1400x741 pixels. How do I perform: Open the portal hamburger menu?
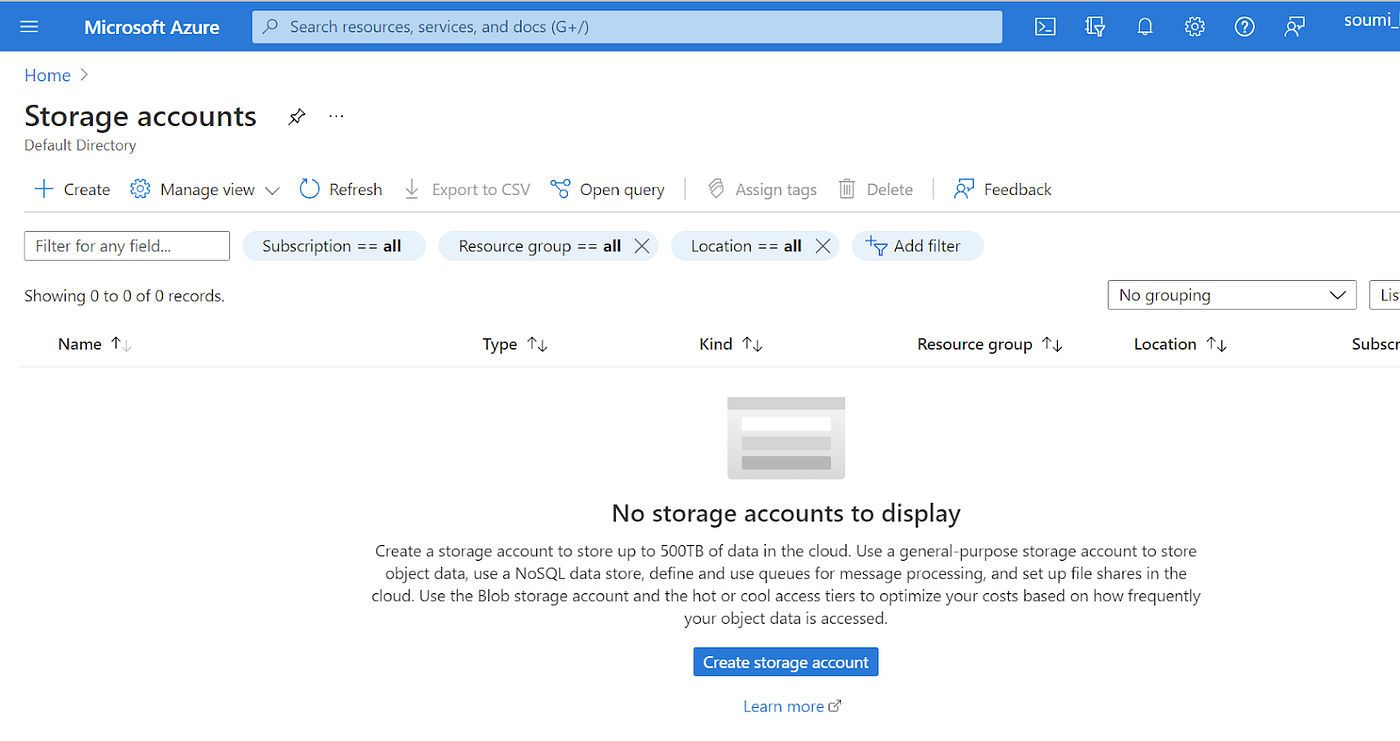tap(29, 26)
